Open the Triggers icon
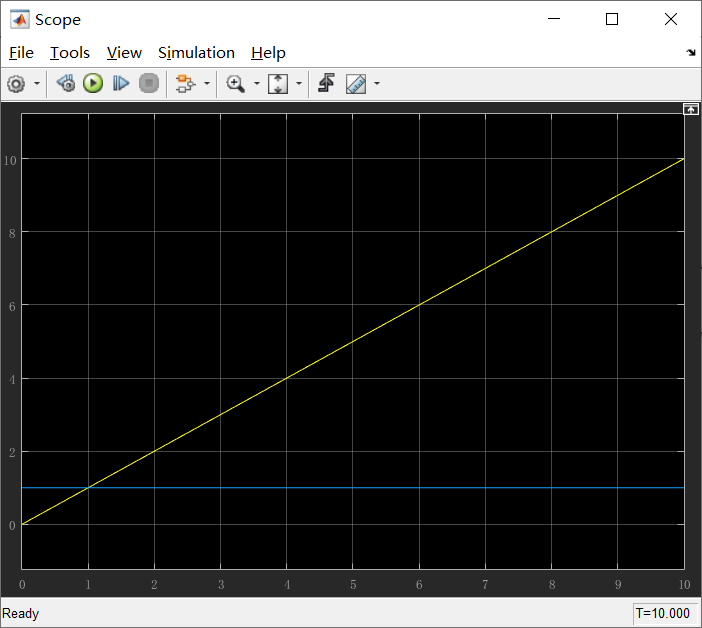Image resolution: width=702 pixels, height=628 pixels. 326,84
